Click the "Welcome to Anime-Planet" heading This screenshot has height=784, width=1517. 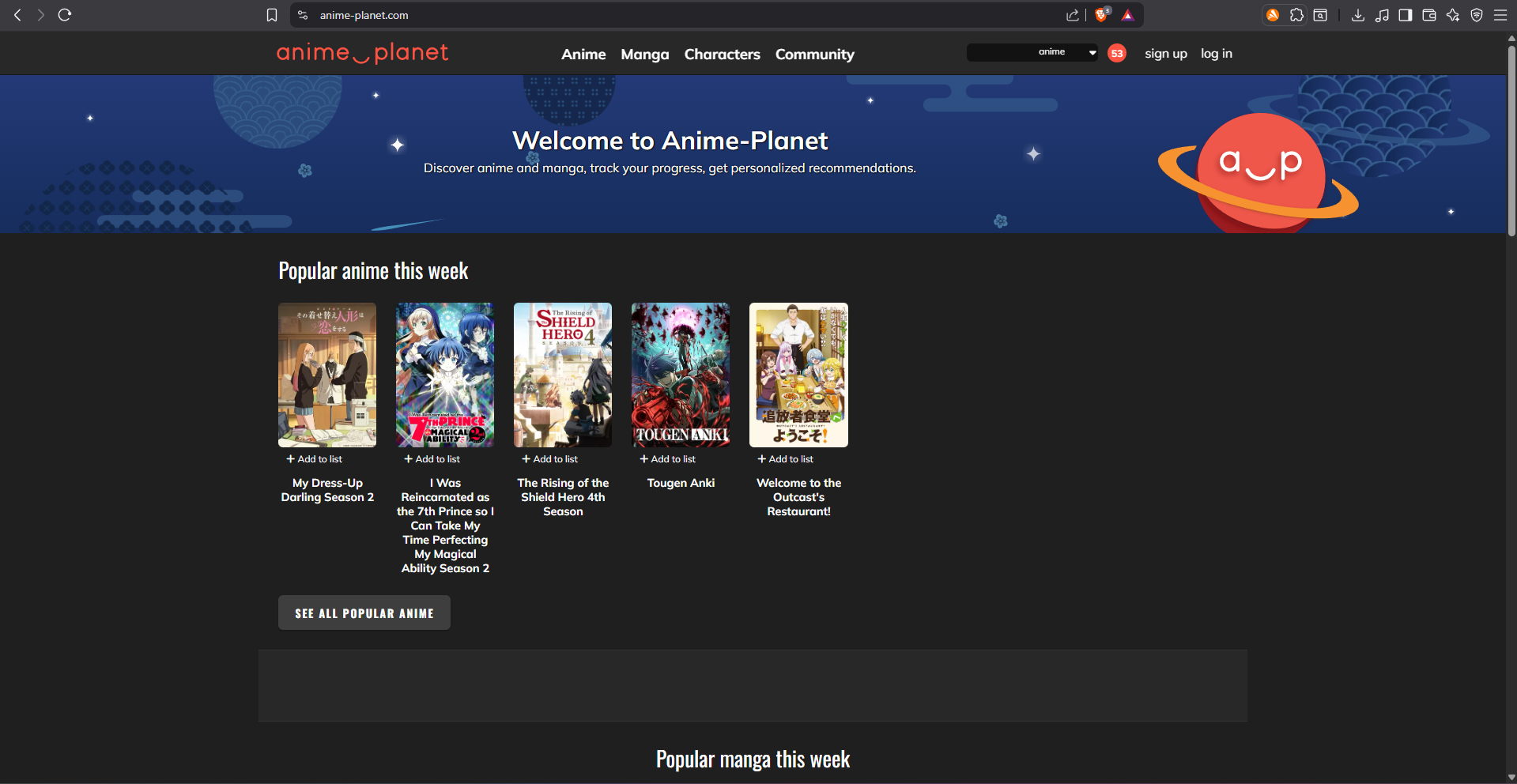point(670,141)
